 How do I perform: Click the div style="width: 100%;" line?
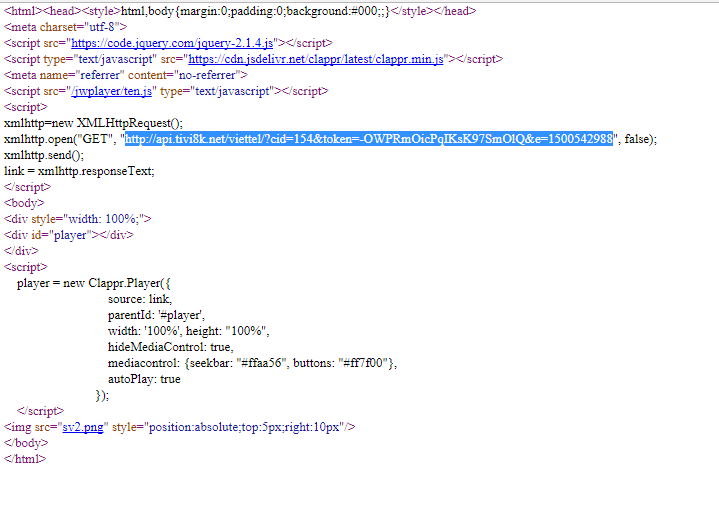click(77, 219)
